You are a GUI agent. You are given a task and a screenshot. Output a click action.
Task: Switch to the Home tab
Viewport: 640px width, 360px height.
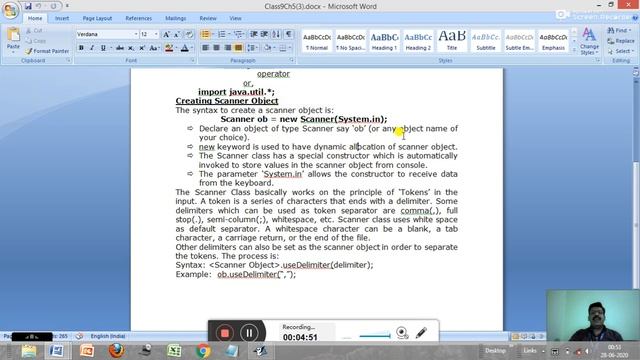pyautogui.click(x=35, y=18)
